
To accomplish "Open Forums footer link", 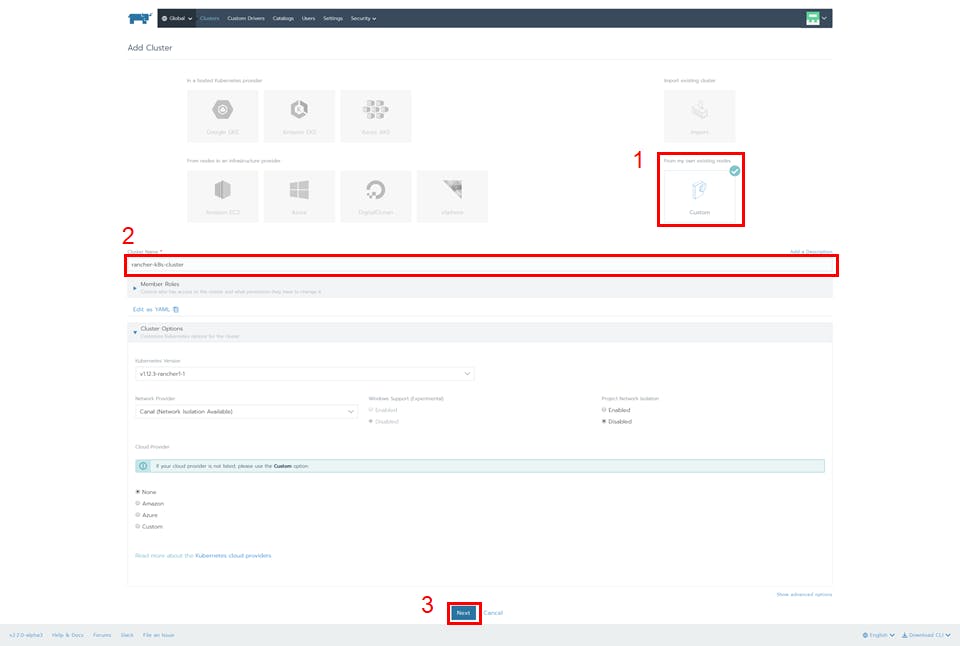I will pyautogui.click(x=102, y=635).
